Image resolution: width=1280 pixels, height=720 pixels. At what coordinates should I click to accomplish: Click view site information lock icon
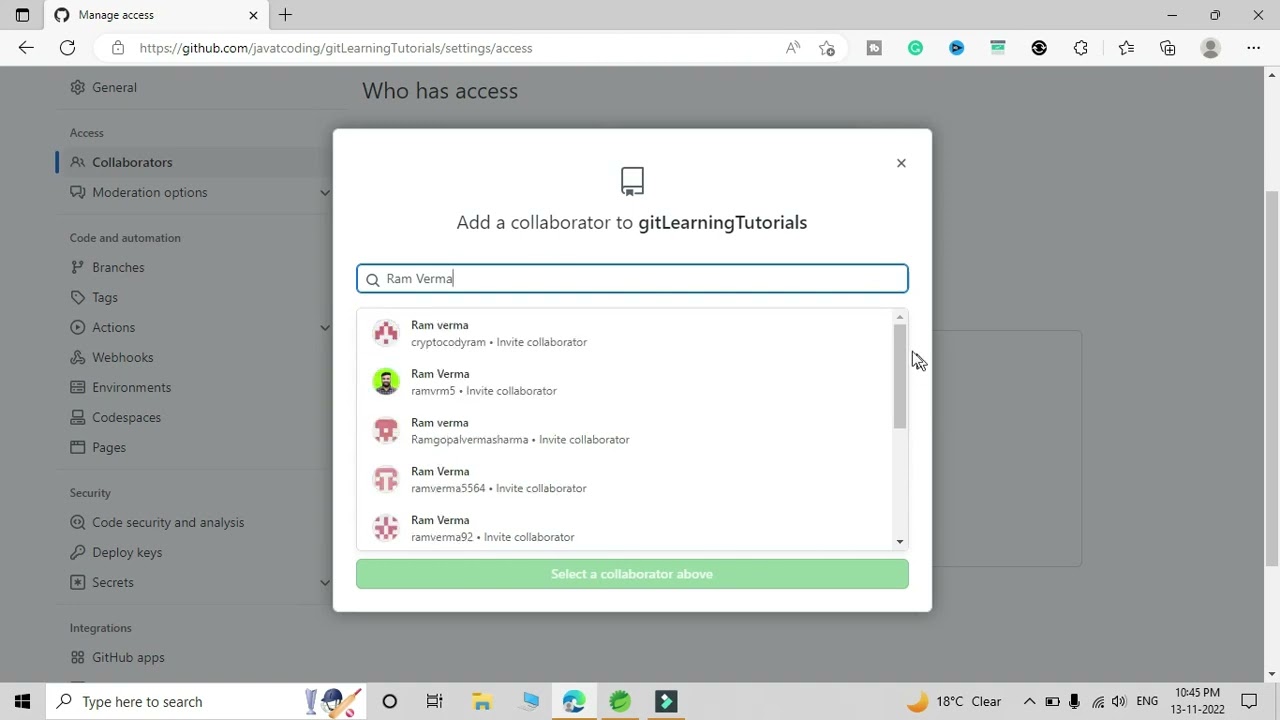(x=118, y=48)
